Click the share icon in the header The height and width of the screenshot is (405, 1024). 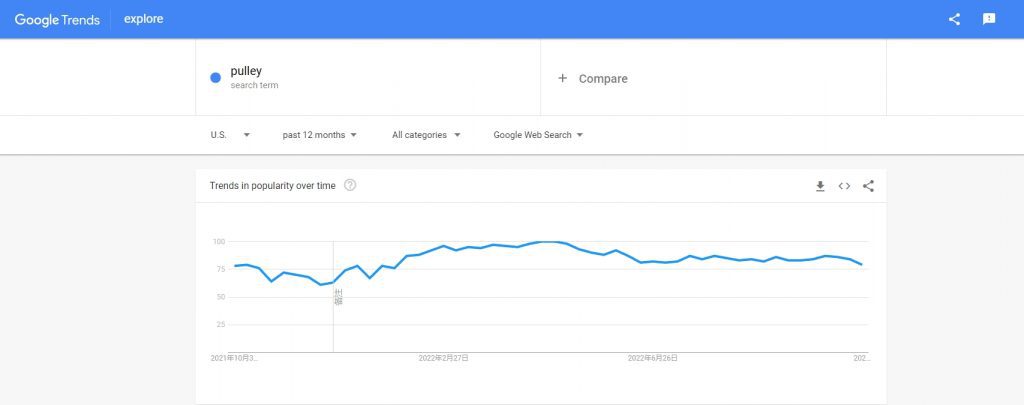point(954,19)
